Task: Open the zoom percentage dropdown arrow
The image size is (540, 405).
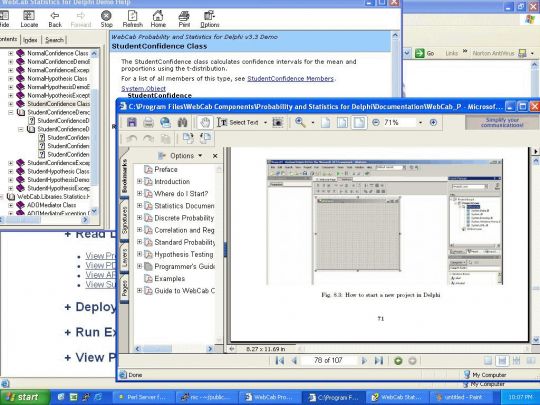Action: (420, 123)
